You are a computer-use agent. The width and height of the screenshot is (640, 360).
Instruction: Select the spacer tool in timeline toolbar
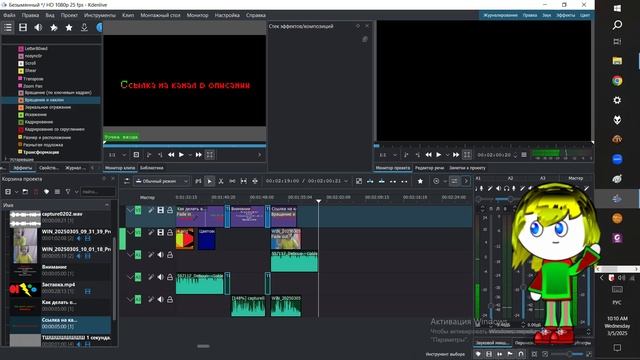click(232, 181)
